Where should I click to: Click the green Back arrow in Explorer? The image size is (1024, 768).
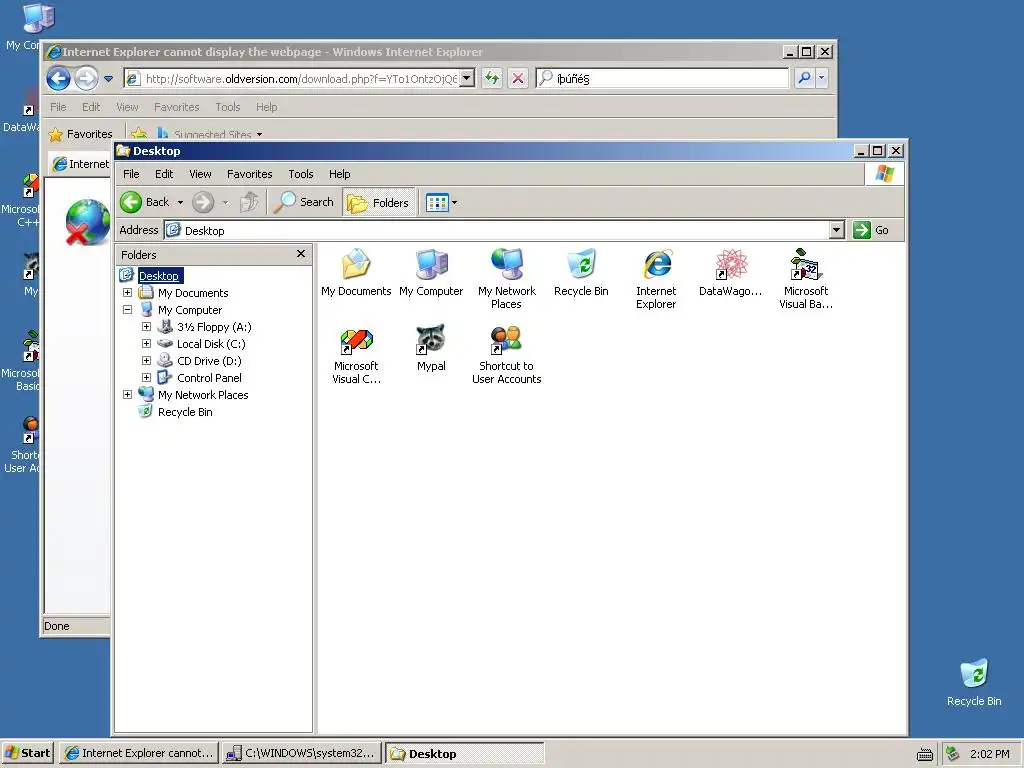pyautogui.click(x=131, y=202)
